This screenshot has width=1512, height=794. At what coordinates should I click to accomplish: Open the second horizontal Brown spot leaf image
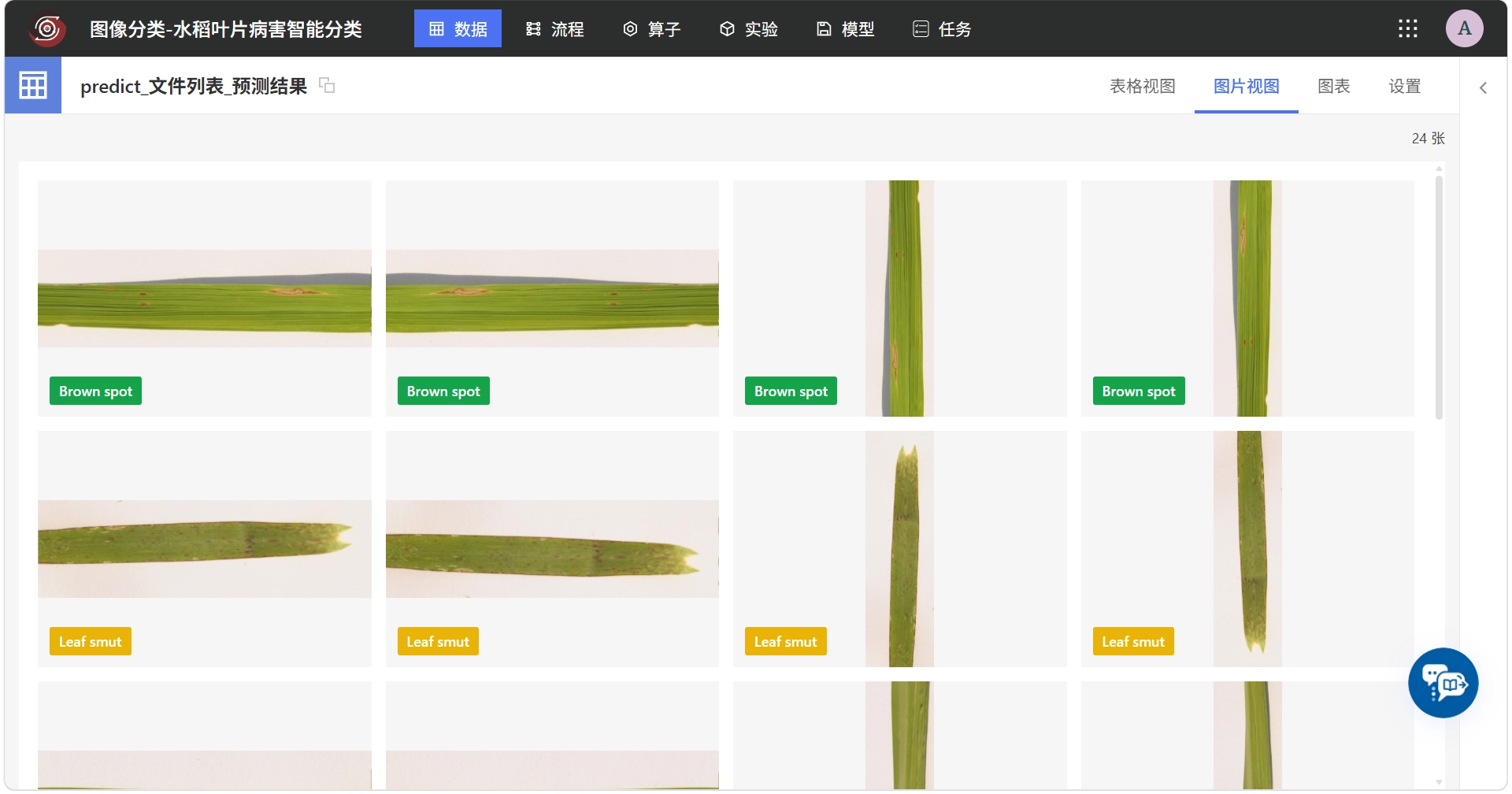point(552,299)
